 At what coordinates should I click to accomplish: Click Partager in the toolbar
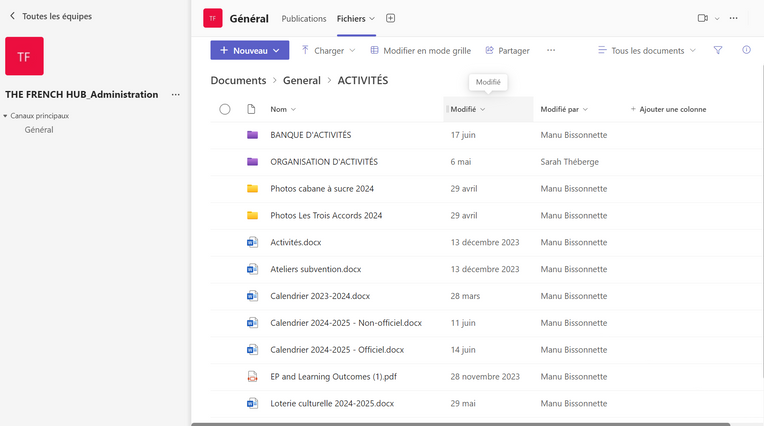tap(507, 50)
